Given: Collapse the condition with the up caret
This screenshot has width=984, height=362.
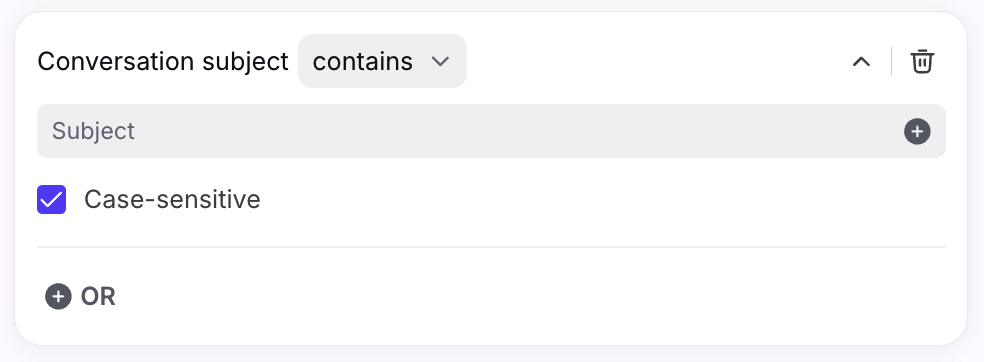Looking at the screenshot, I should pyautogui.click(x=861, y=61).
